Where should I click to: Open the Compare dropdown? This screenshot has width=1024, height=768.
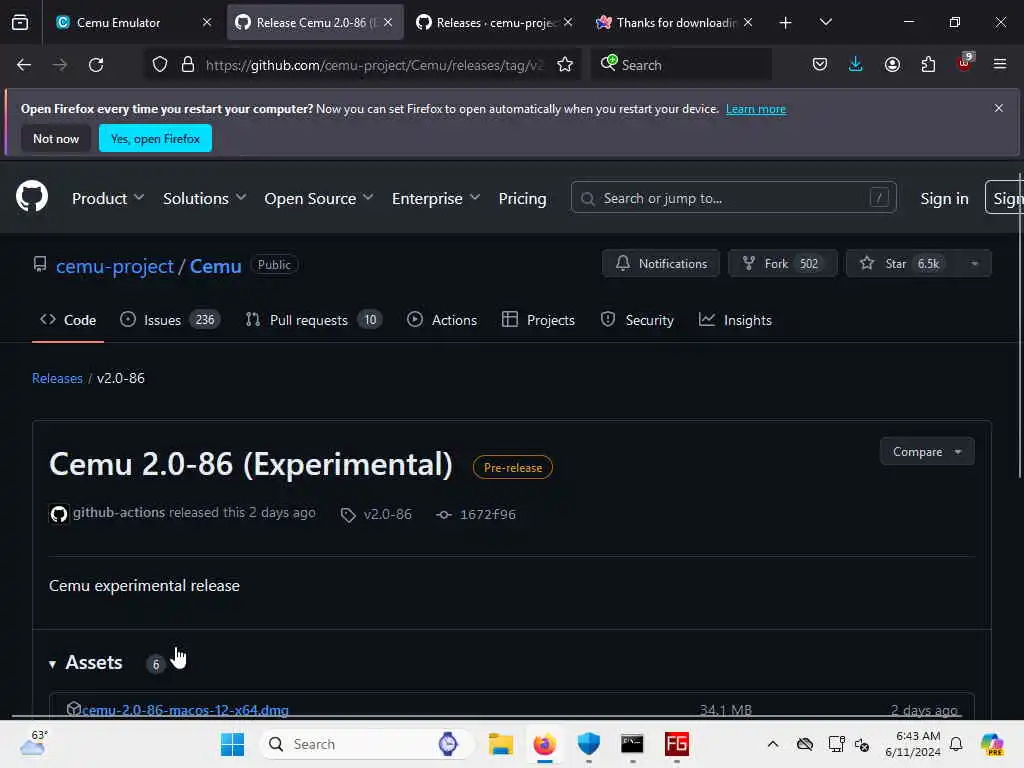(927, 451)
